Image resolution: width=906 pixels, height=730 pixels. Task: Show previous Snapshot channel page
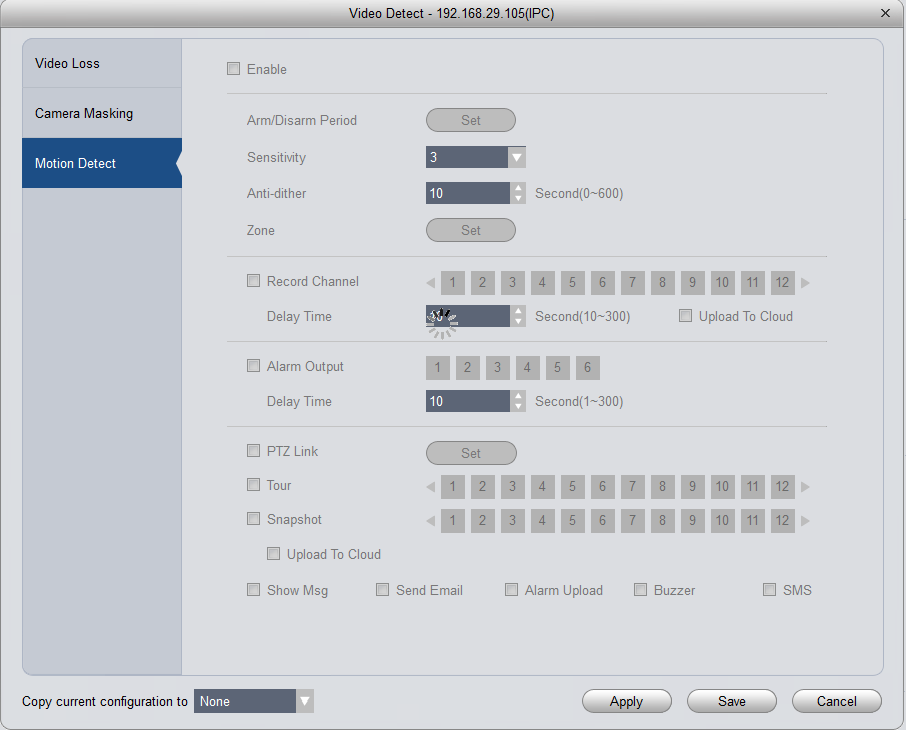430,521
